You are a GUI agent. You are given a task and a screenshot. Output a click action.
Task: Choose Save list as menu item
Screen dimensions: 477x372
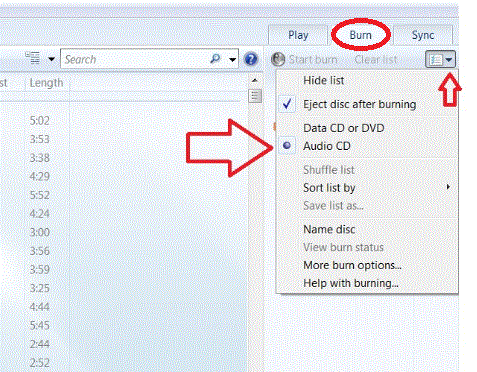(x=367, y=206)
